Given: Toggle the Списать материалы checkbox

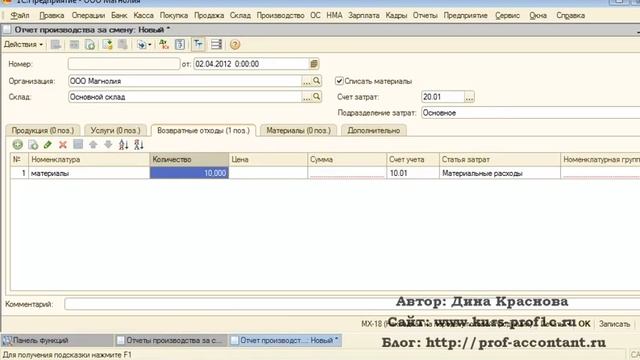Looking at the screenshot, I should coord(339,81).
